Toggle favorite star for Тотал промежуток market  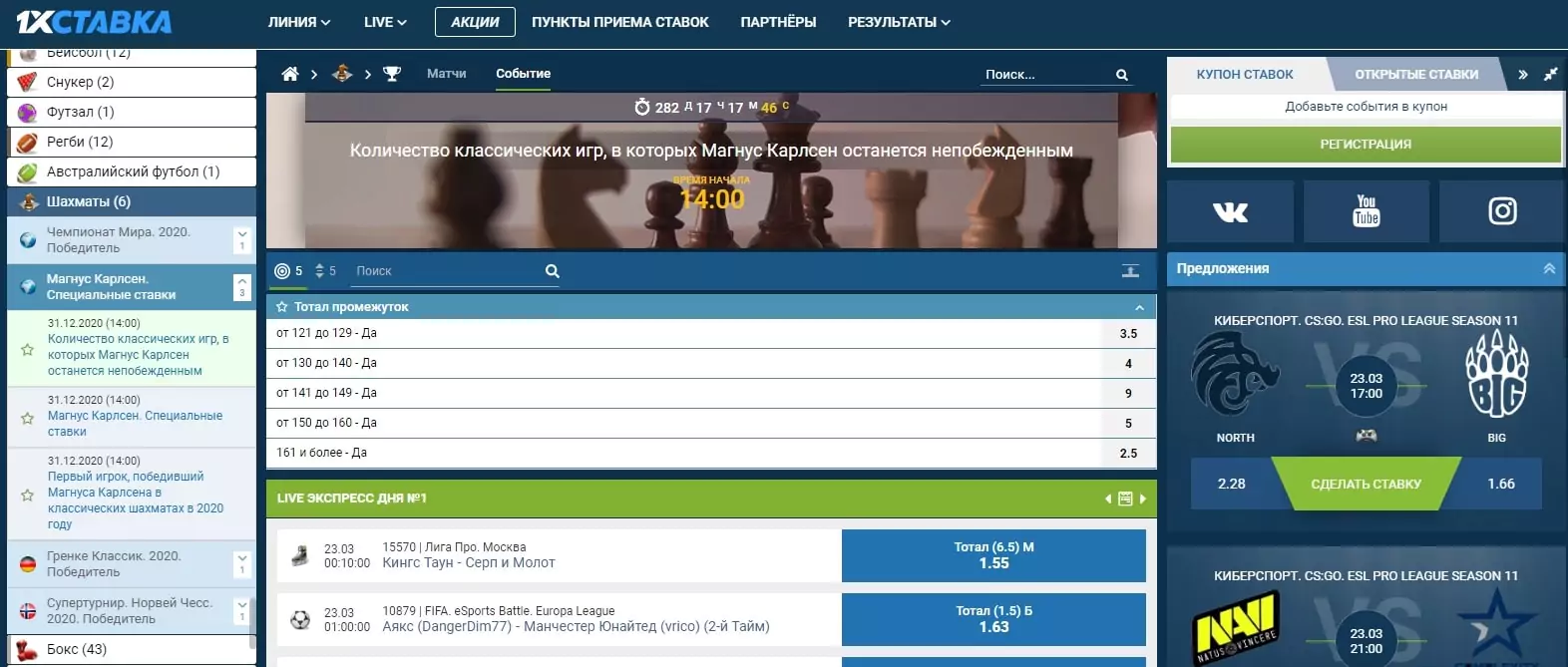click(x=282, y=307)
